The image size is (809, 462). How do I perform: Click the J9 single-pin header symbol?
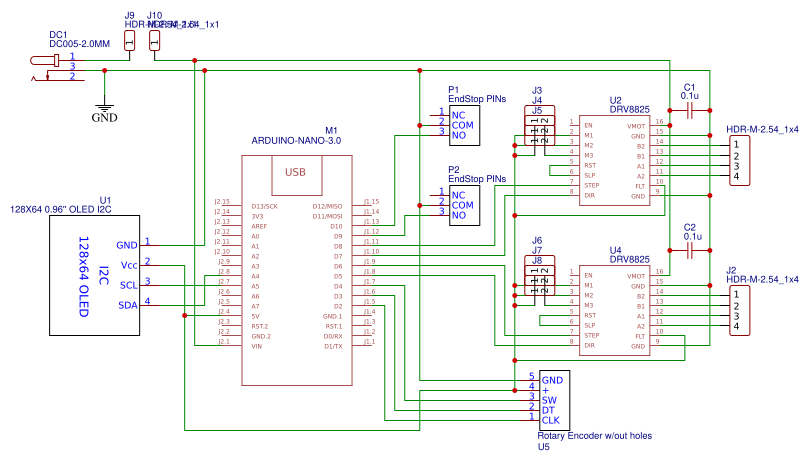[x=130, y=40]
